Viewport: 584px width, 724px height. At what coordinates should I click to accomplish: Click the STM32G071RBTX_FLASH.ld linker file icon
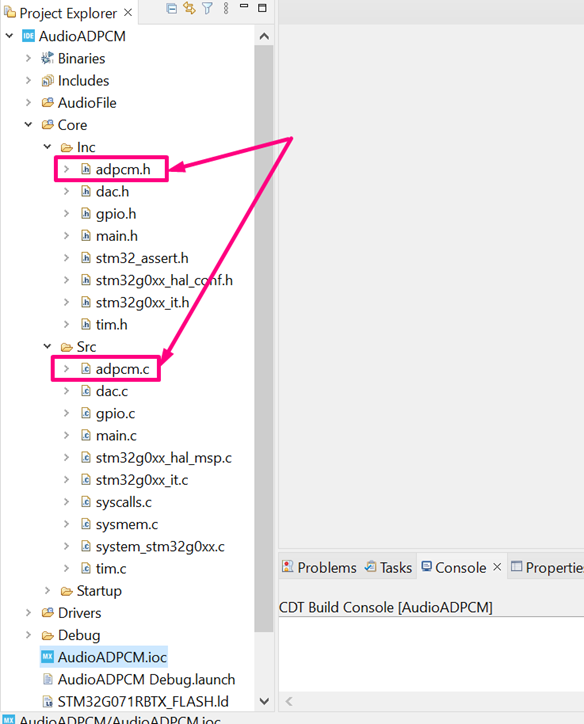(47, 701)
